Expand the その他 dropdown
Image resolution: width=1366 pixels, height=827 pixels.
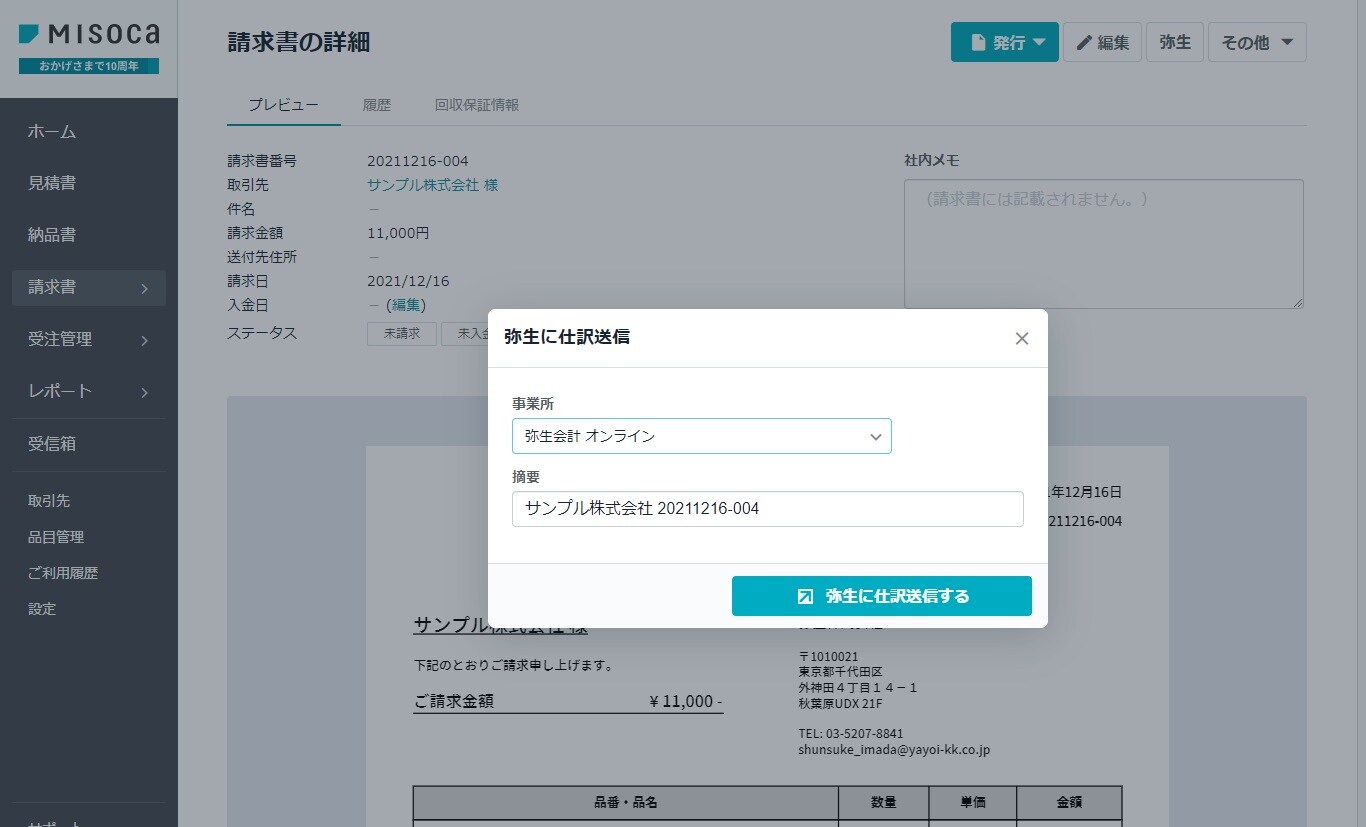point(1257,42)
